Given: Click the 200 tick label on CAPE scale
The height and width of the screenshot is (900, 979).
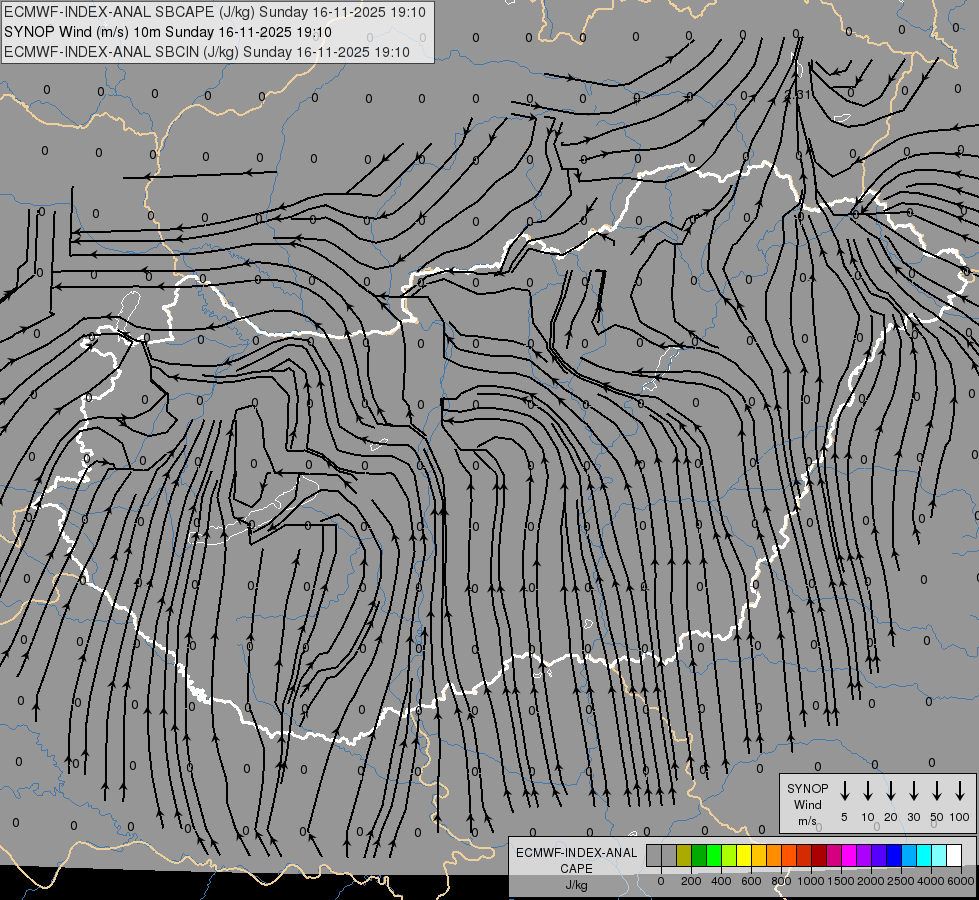Looking at the screenshot, I should (691, 881).
